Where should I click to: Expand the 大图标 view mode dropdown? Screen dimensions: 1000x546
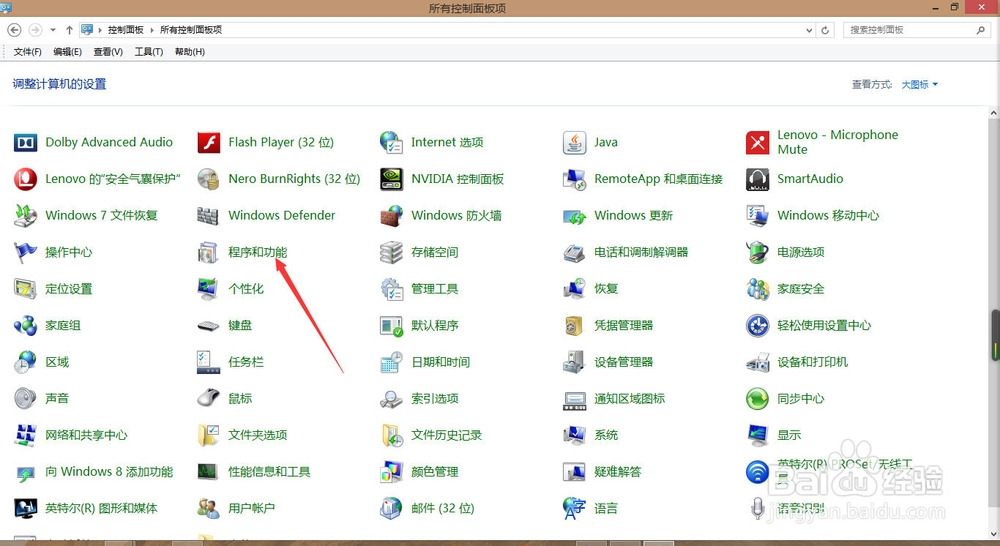[x=920, y=84]
